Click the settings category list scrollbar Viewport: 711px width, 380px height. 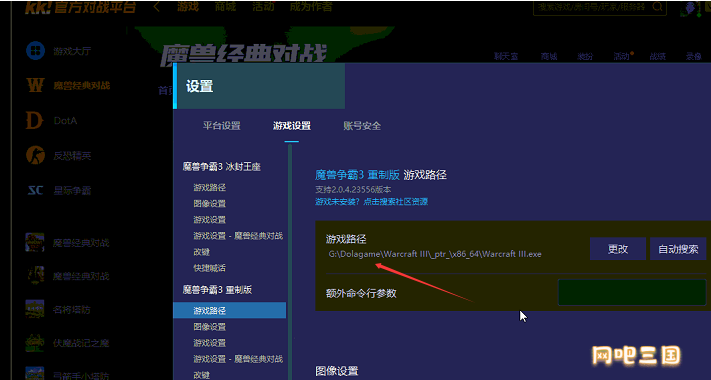click(x=290, y=261)
